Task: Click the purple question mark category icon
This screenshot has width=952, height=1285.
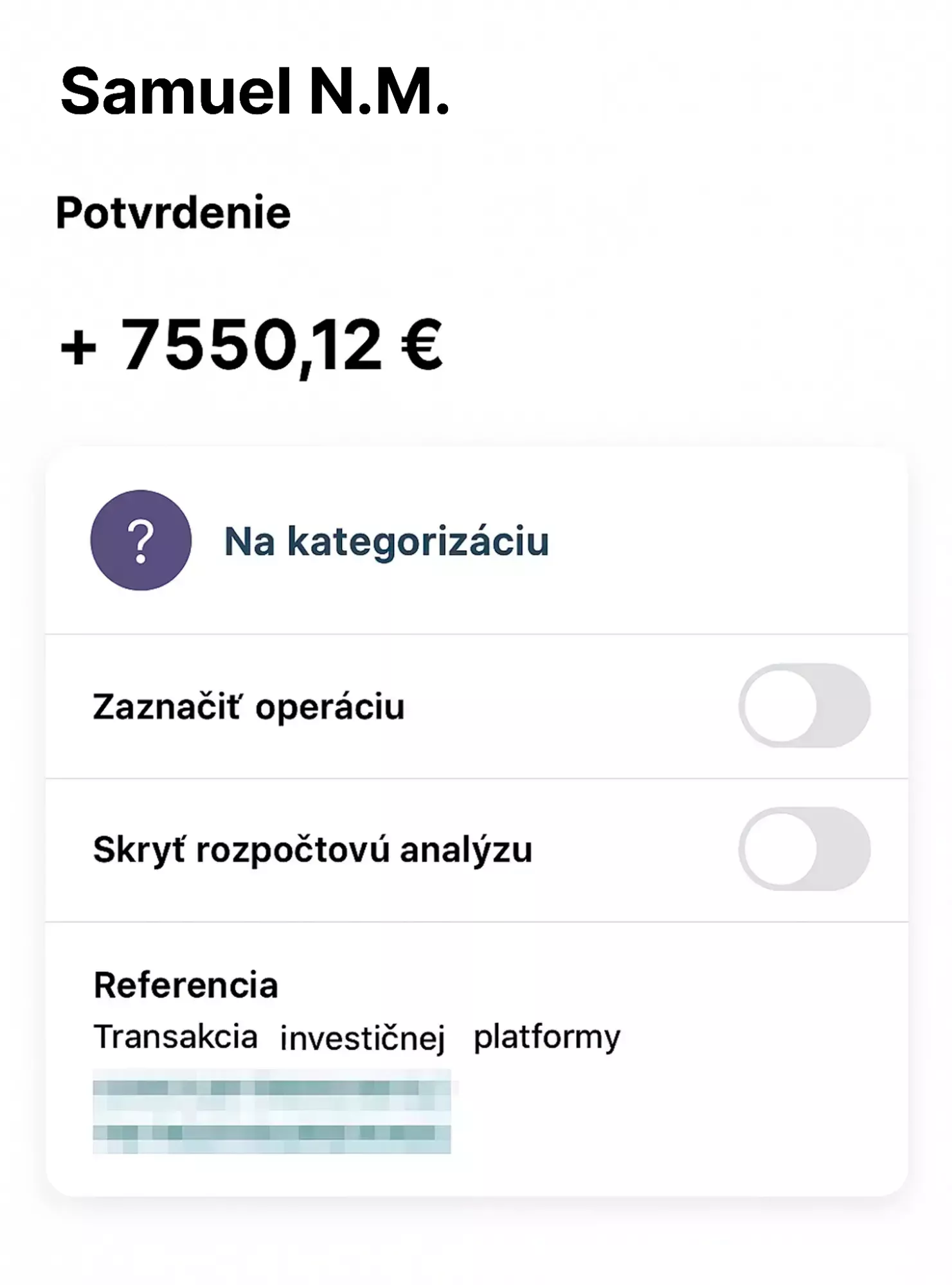Action: [x=141, y=540]
